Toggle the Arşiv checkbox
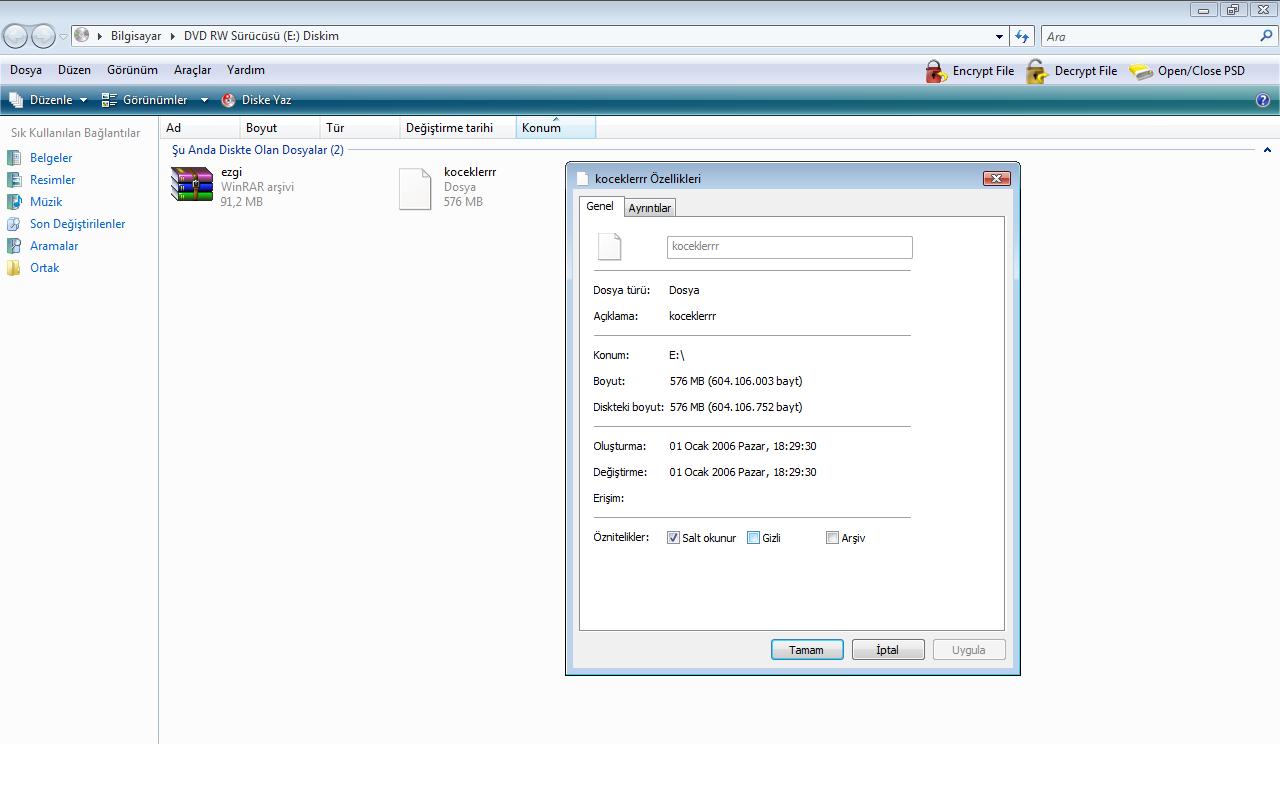 [832, 538]
